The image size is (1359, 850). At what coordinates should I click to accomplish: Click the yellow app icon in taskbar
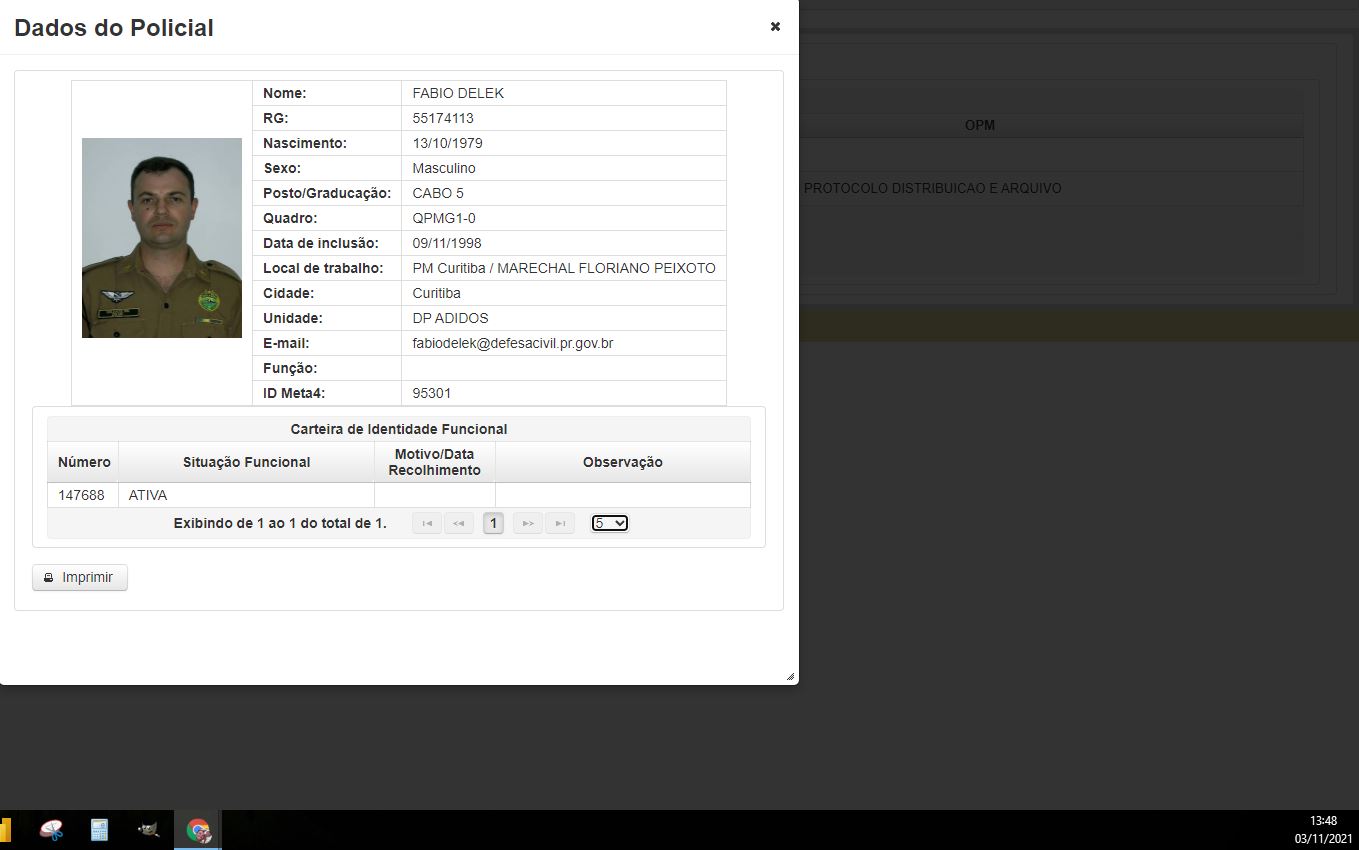[5, 830]
